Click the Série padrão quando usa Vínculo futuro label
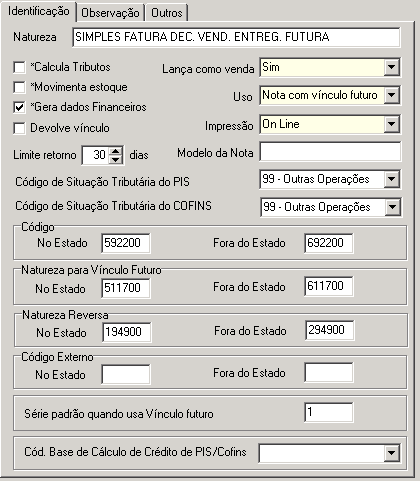This screenshot has width=420, height=481. [119, 414]
